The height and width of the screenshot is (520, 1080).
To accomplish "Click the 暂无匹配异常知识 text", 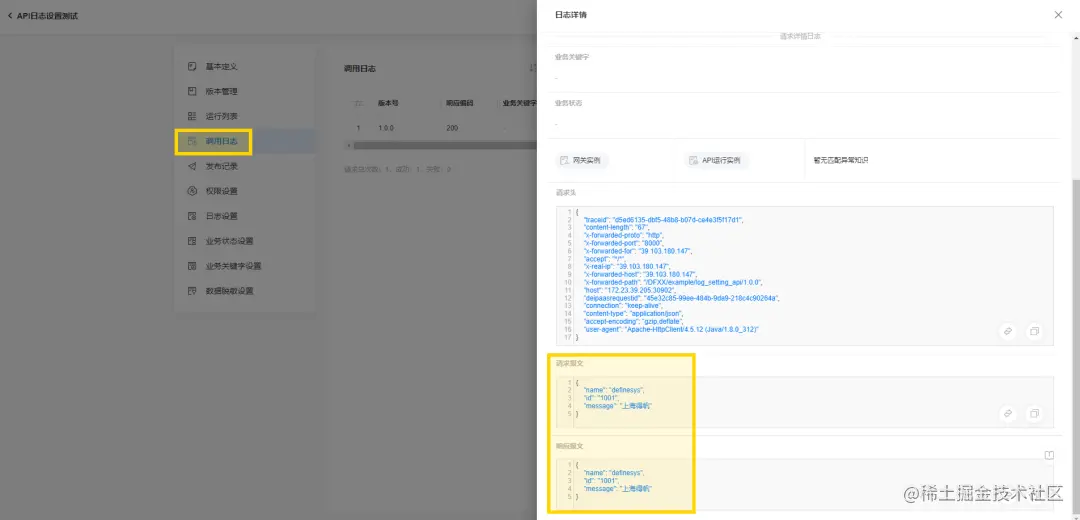I will click(841, 160).
